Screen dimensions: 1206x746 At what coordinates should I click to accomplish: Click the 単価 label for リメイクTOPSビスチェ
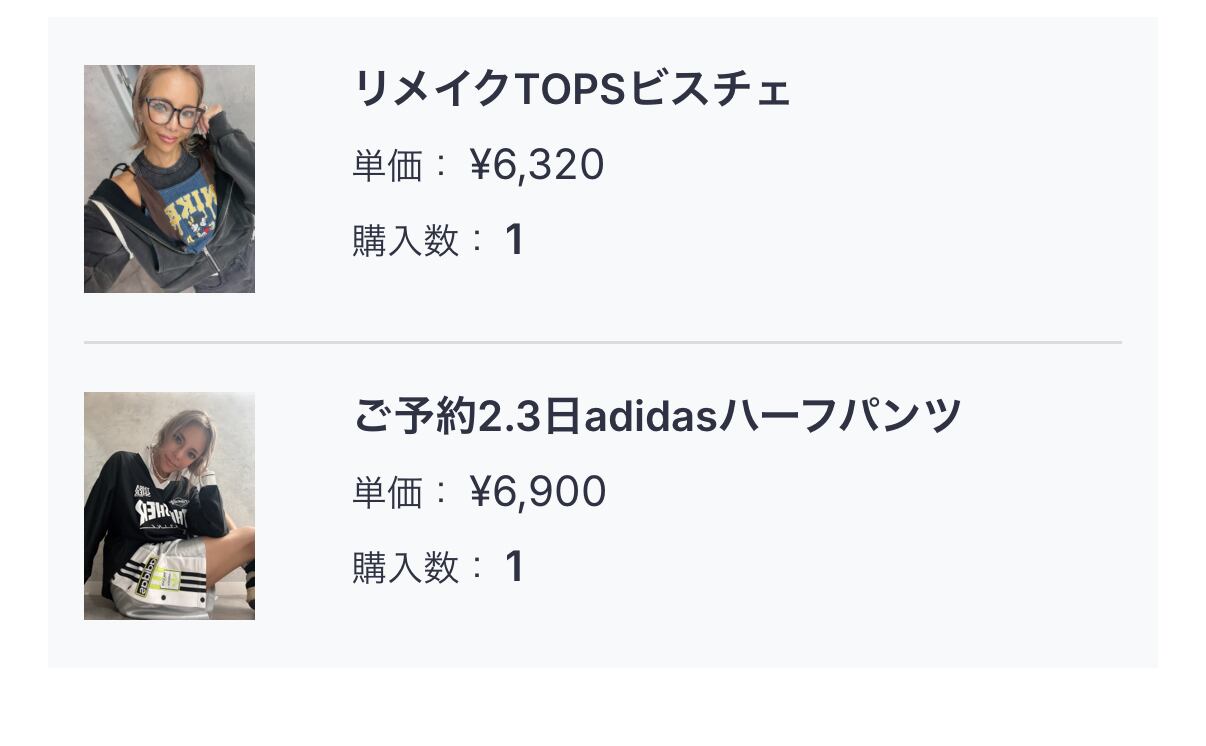click(388, 166)
